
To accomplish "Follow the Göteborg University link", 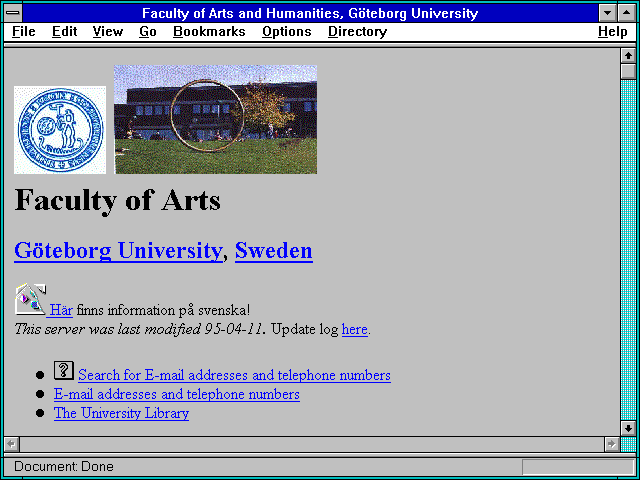I will pos(118,251).
